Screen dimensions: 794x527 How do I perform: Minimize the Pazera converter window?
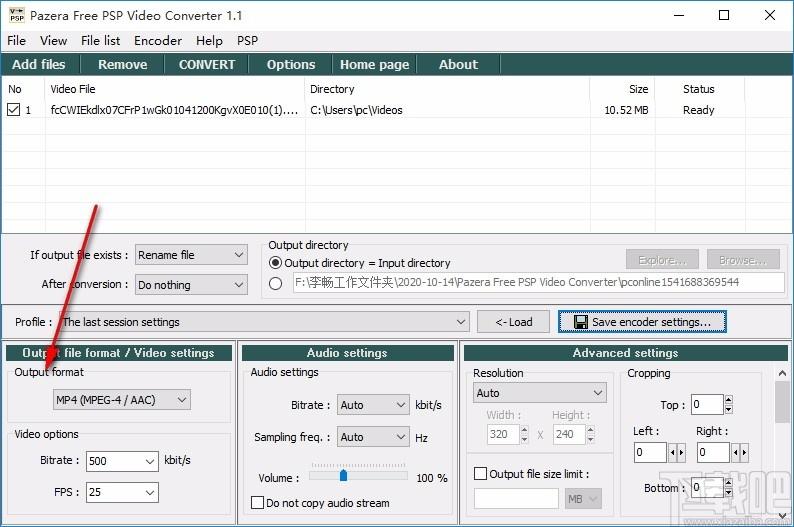pyautogui.click(x=679, y=15)
